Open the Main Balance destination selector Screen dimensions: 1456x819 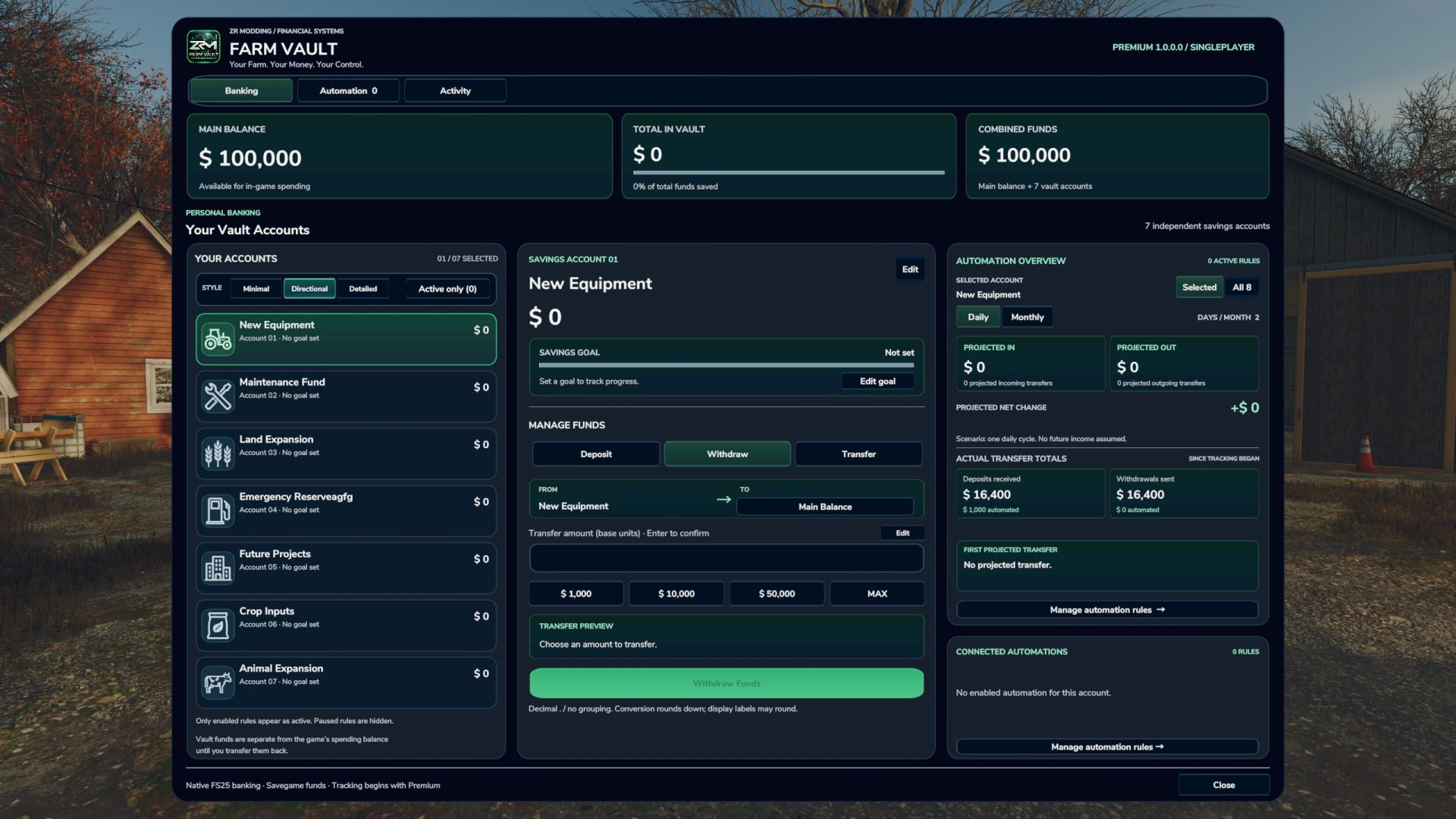point(824,507)
